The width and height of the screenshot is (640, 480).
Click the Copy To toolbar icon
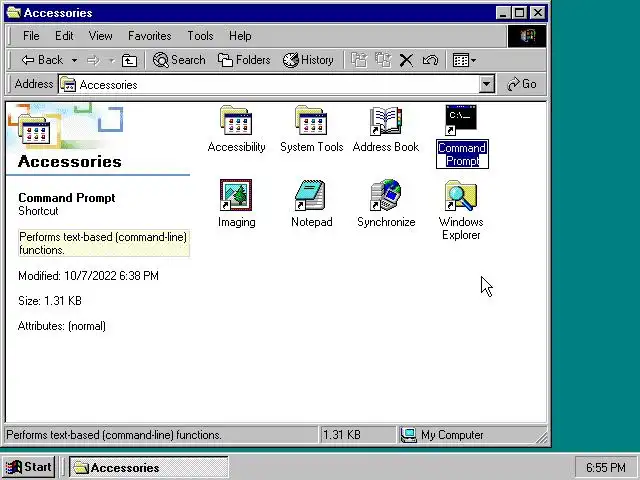click(383, 60)
